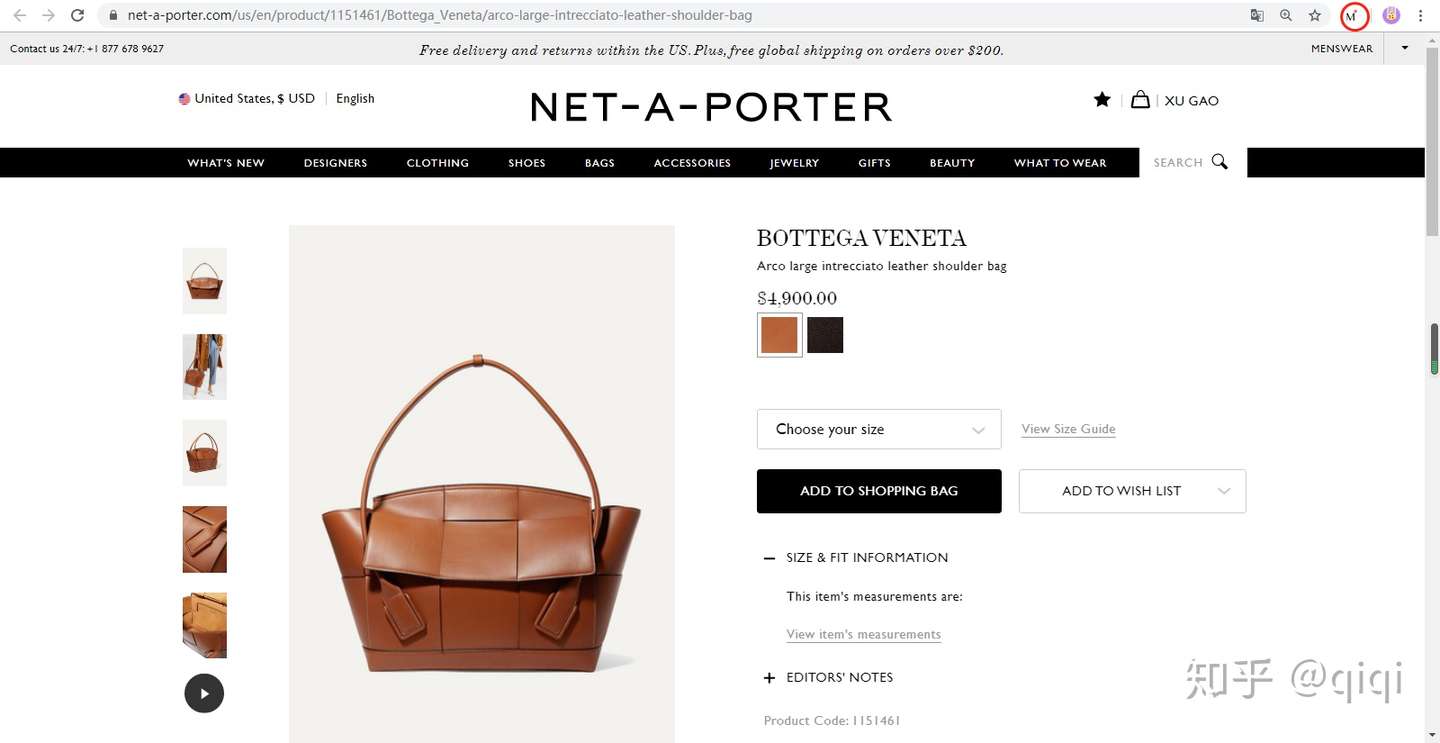Open the Choose your size dropdown
The width and height of the screenshot is (1440, 743).
coord(879,429)
